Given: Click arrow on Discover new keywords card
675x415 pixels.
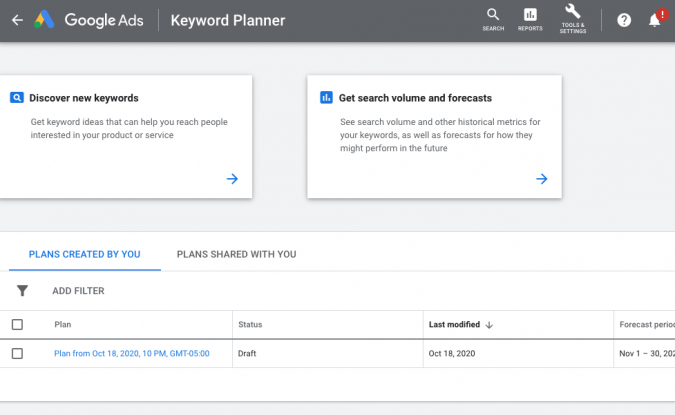Looking at the screenshot, I should pyautogui.click(x=232, y=179).
